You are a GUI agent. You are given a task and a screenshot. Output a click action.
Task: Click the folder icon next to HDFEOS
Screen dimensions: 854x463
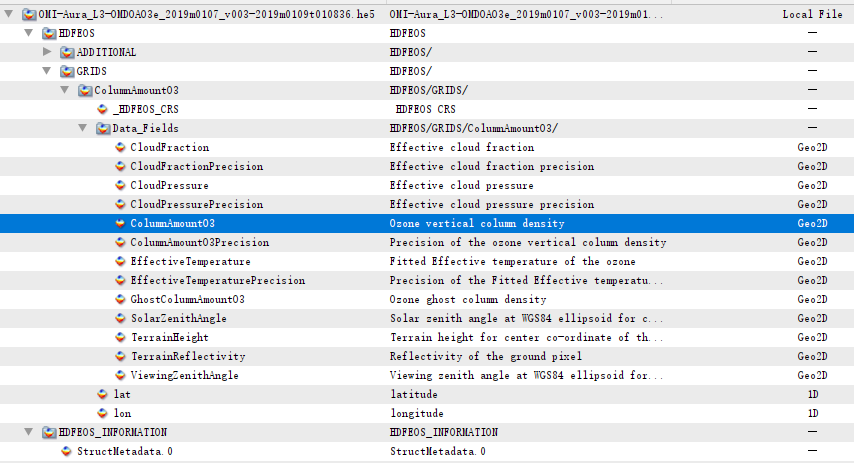click(x=49, y=34)
